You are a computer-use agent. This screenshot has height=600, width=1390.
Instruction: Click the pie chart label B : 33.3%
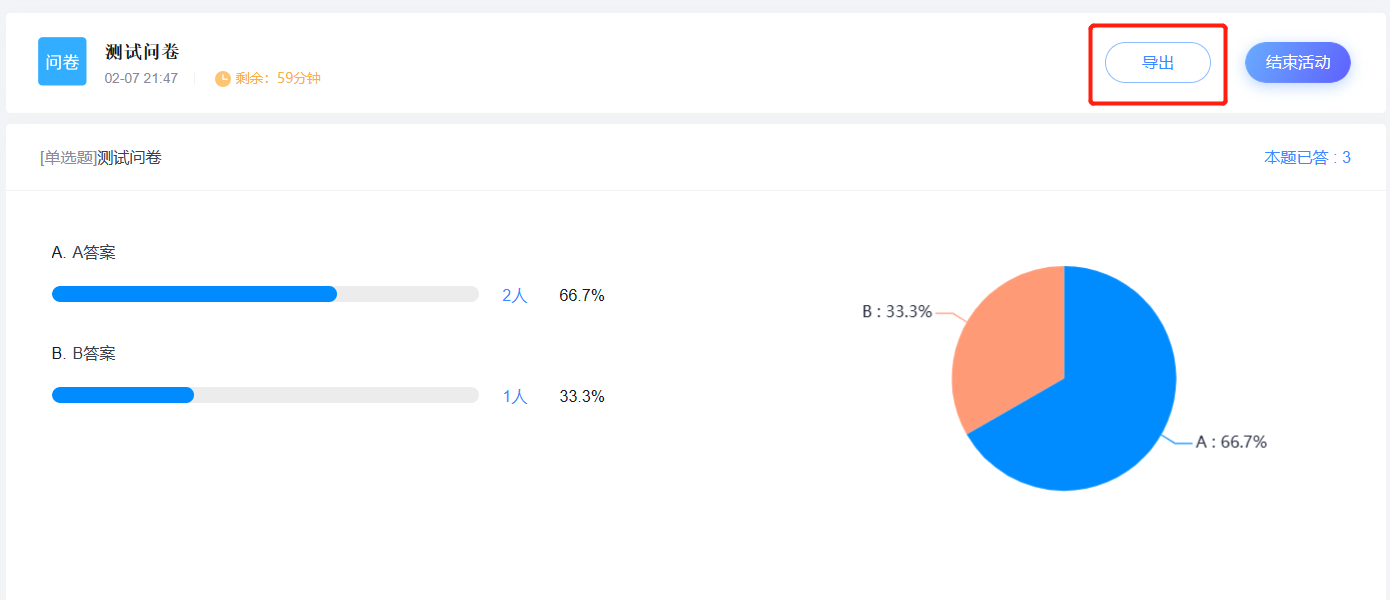coord(897,312)
